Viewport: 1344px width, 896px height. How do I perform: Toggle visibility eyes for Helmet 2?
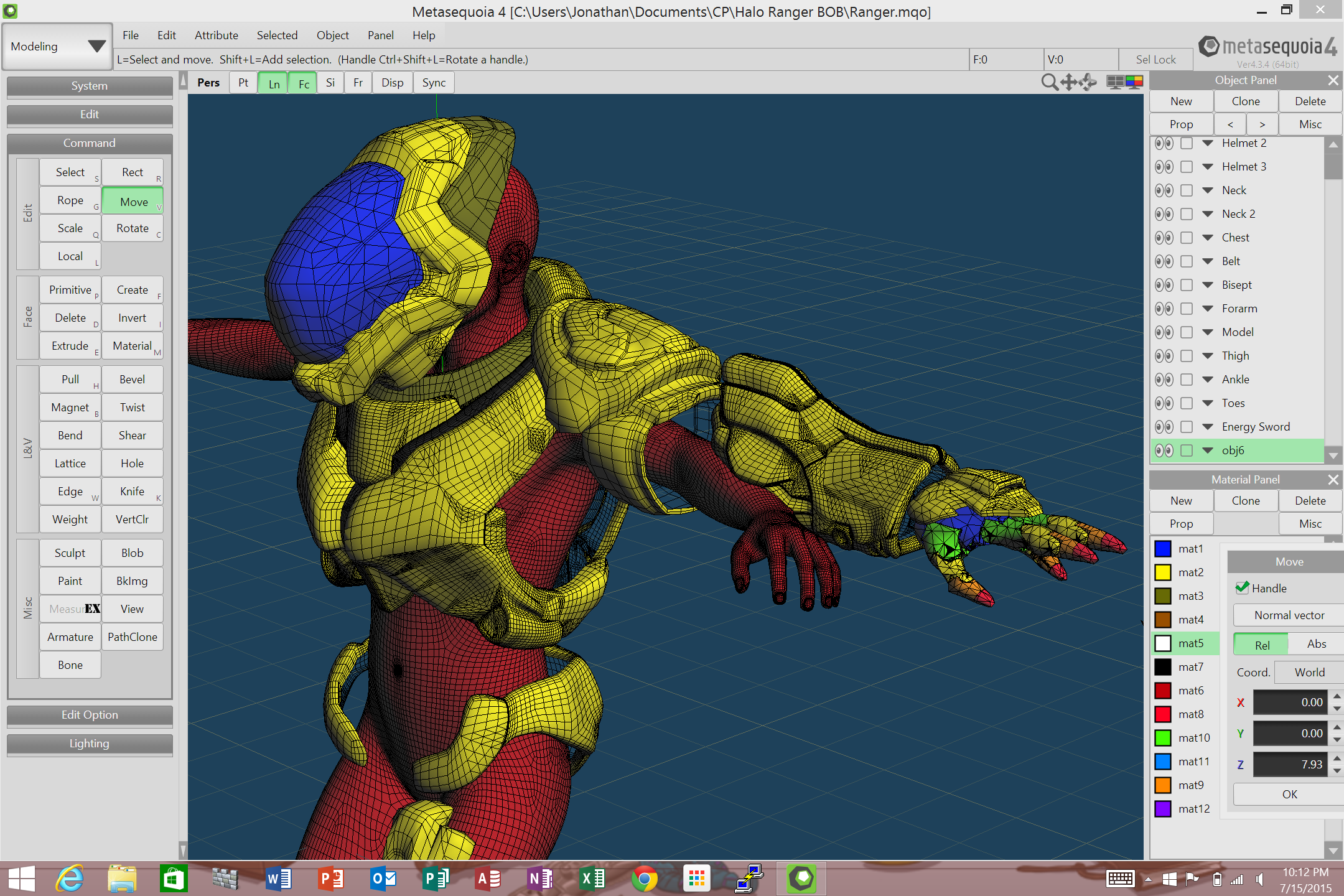[1164, 143]
